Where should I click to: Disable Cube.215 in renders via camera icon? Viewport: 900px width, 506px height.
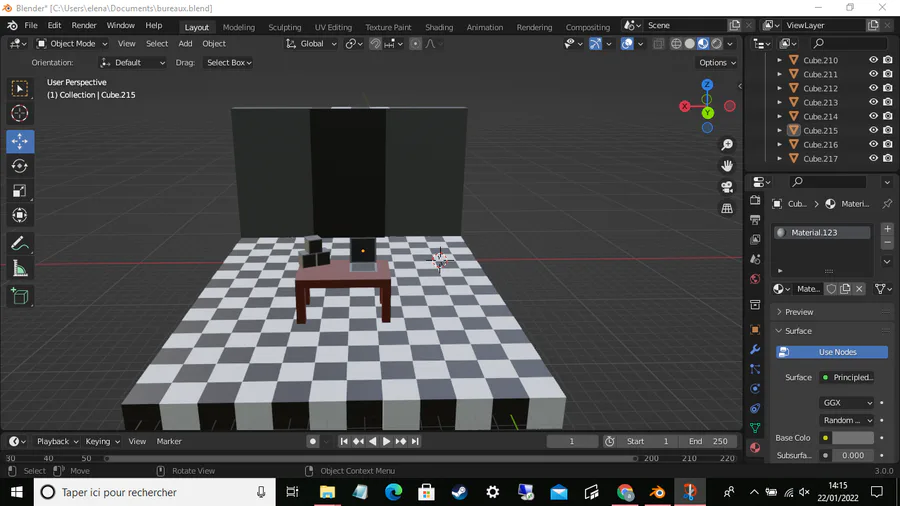[x=887, y=130]
